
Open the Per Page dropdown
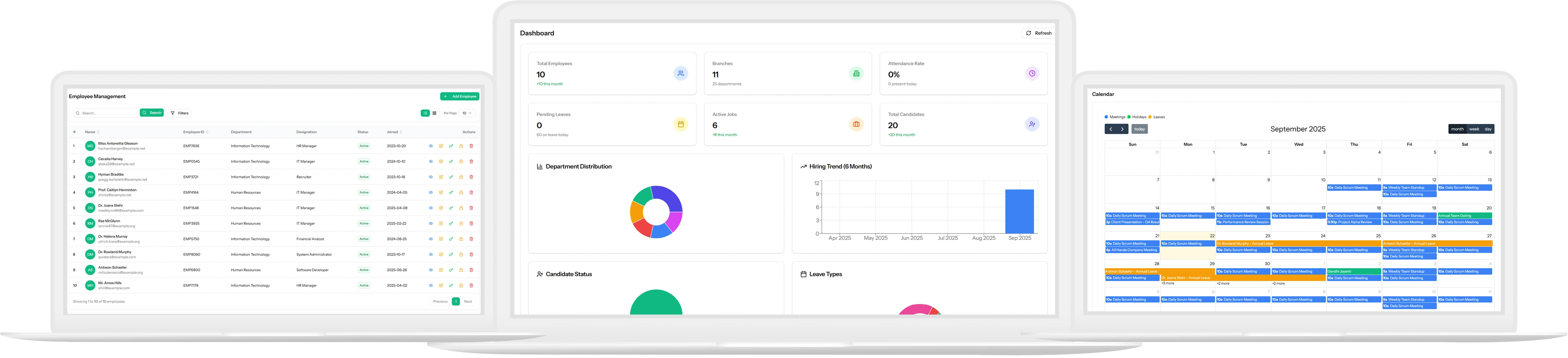(467, 113)
